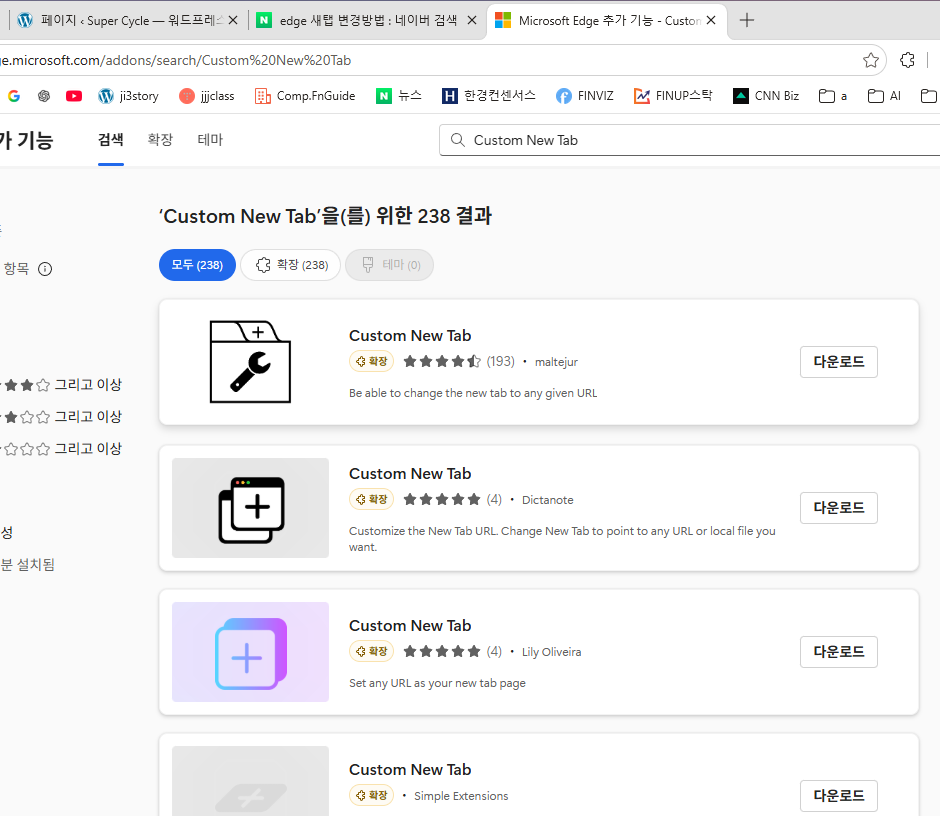Click the five-star rating on Dictanote card

(x=442, y=499)
